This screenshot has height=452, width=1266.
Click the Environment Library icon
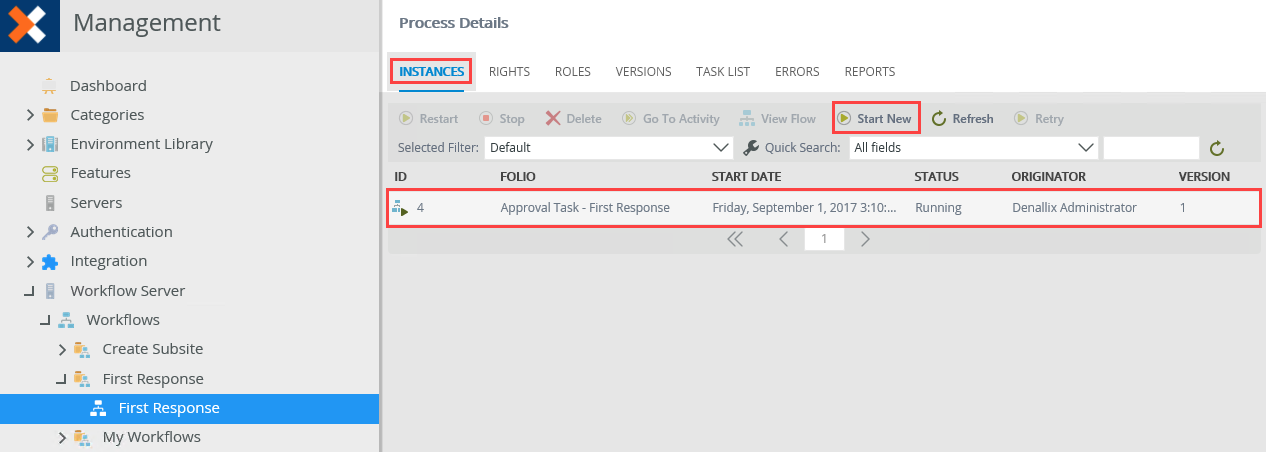coord(50,144)
